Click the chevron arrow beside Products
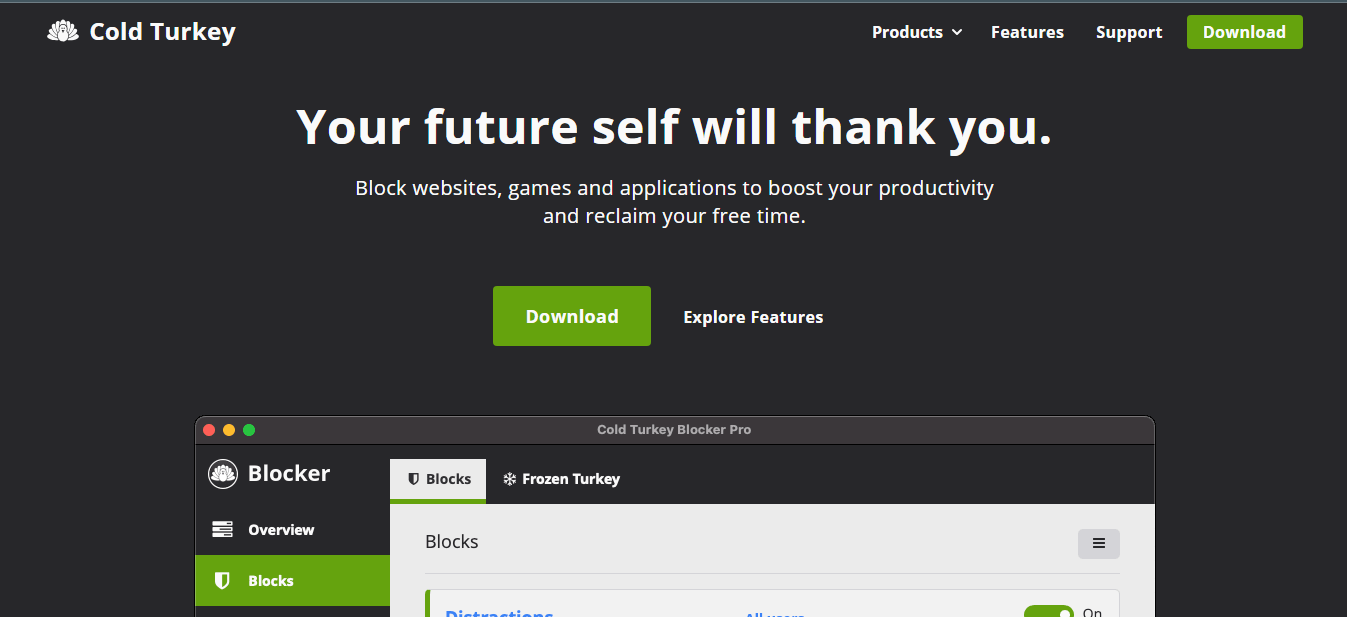Screen dimensions: 1347x617 [x=957, y=33]
